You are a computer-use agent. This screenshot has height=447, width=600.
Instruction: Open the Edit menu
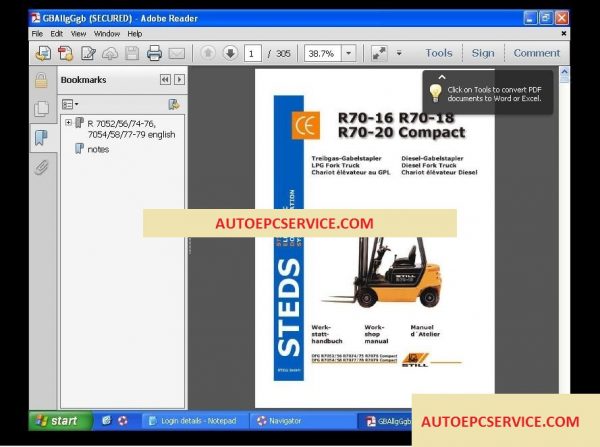point(57,34)
